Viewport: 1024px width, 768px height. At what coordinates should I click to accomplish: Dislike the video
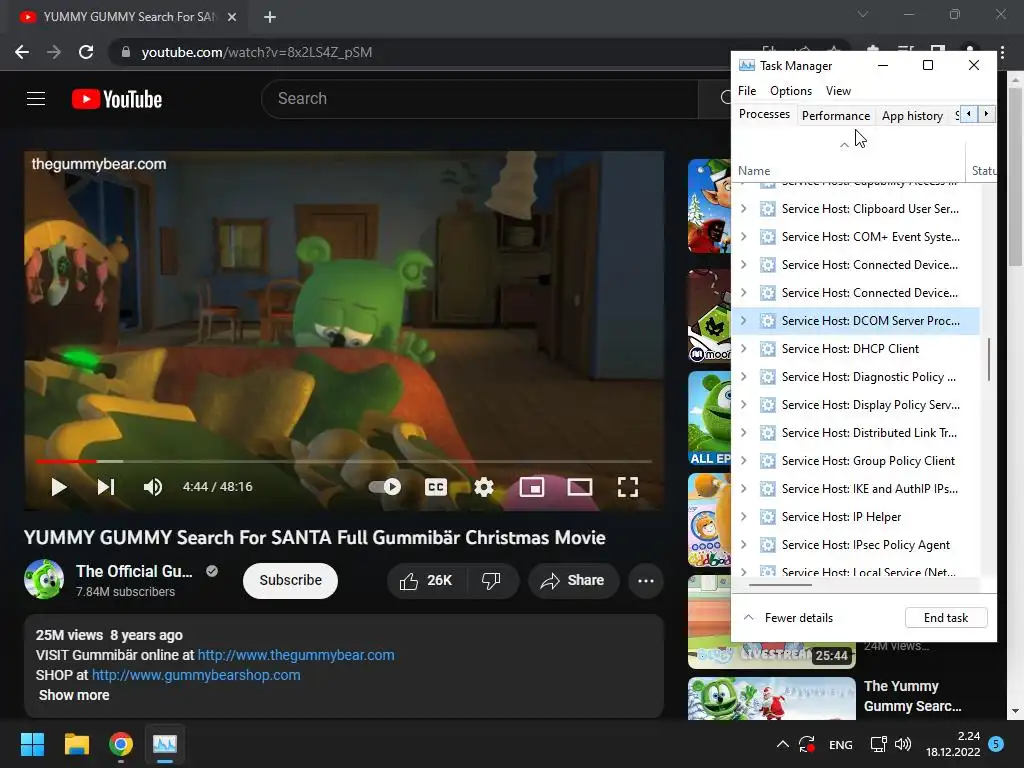click(491, 581)
